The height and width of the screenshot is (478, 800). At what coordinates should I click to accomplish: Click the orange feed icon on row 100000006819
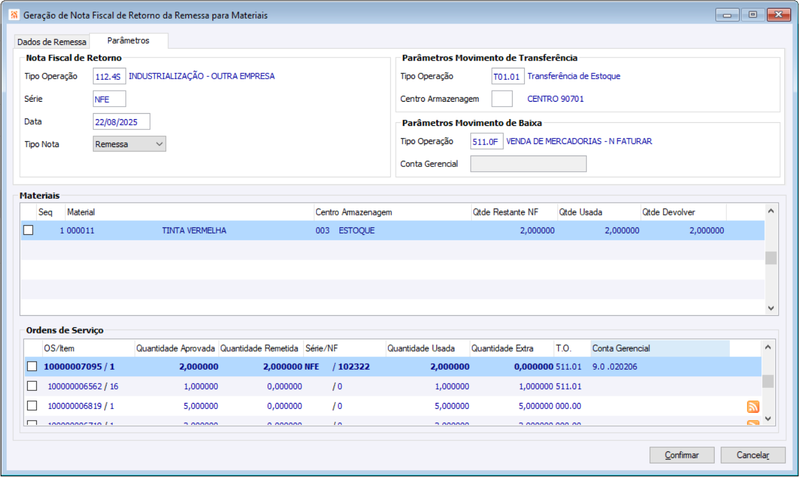(753, 407)
